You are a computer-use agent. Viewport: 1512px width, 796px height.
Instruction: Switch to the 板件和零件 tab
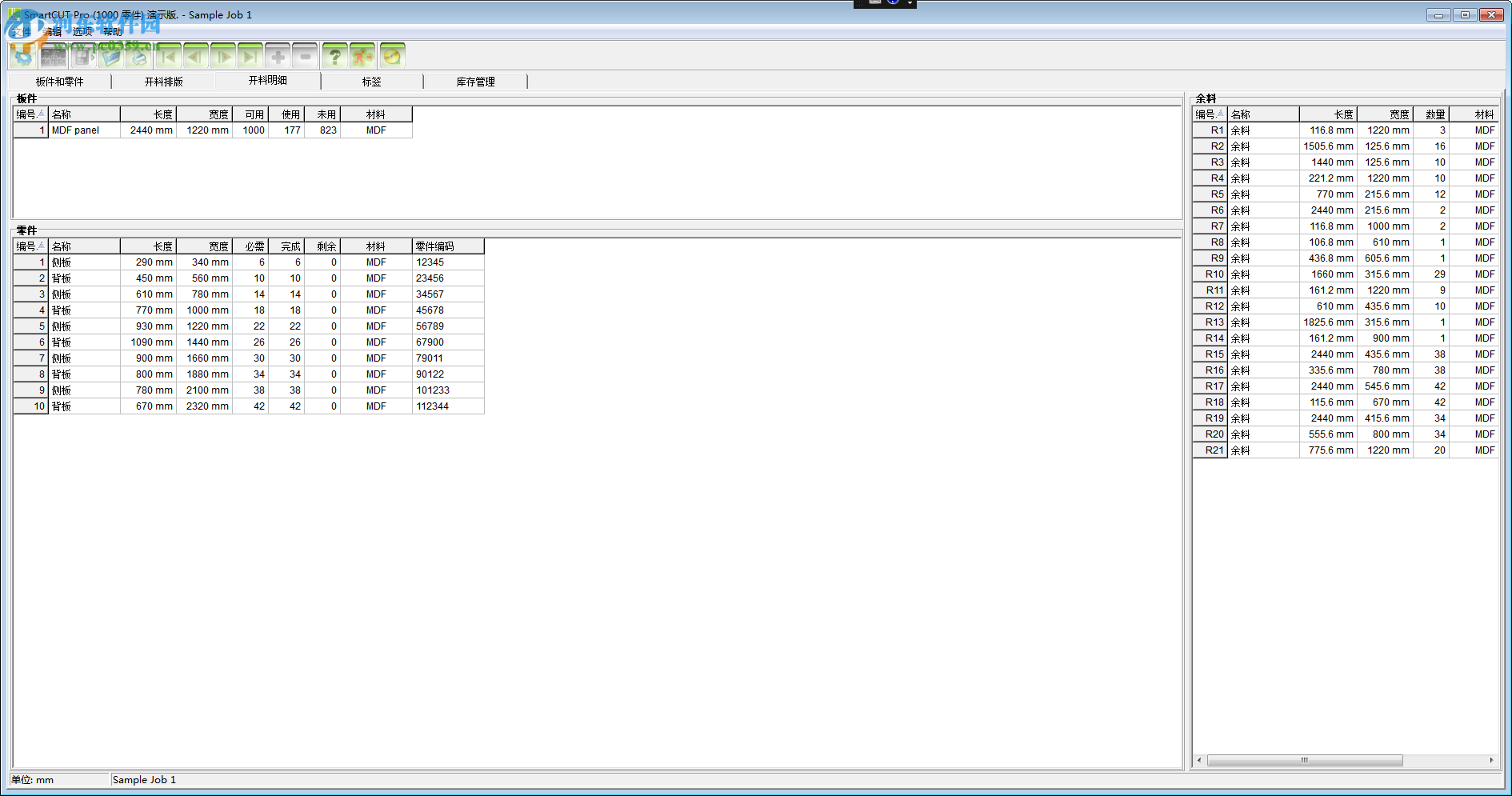[60, 82]
